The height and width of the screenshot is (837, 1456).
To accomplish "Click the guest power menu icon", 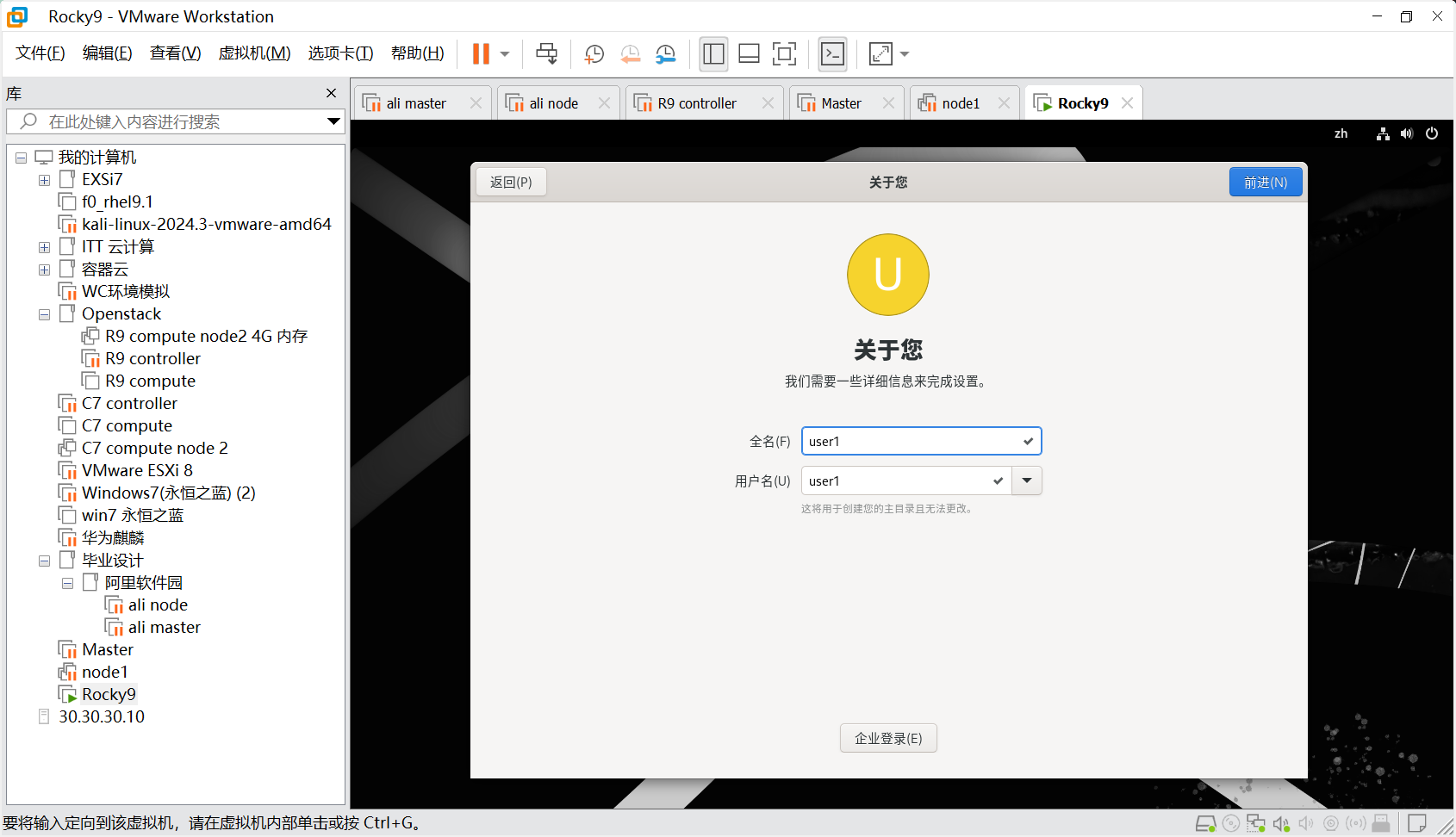I will (1432, 133).
